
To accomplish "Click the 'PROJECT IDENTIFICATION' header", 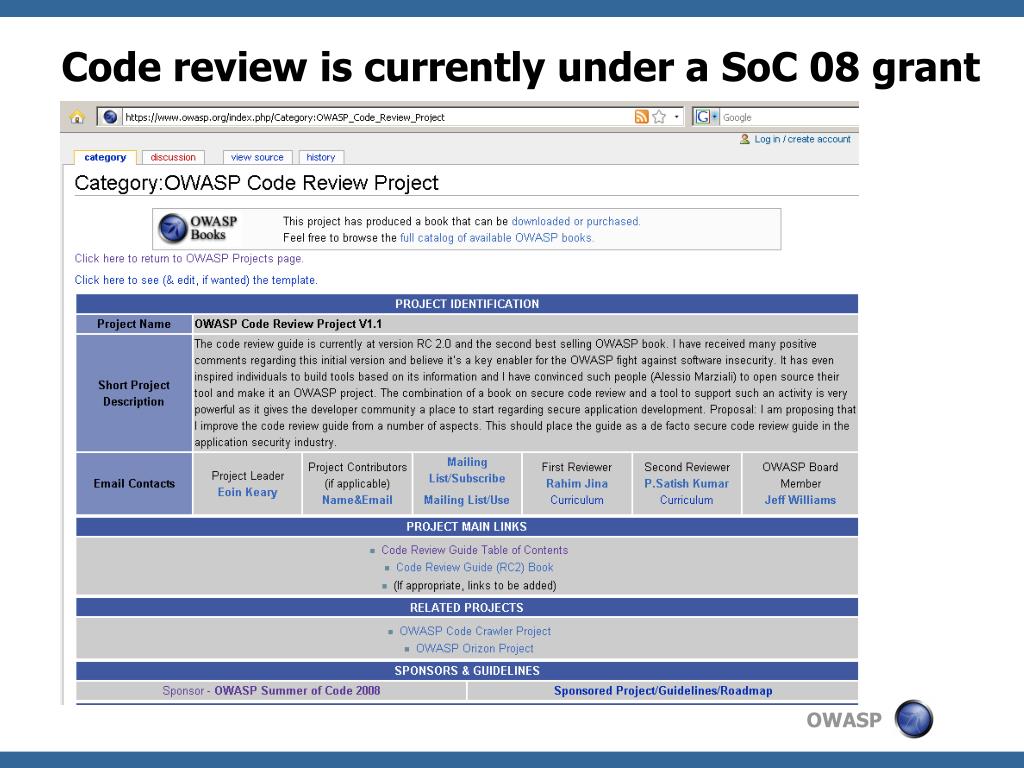I will [467, 304].
